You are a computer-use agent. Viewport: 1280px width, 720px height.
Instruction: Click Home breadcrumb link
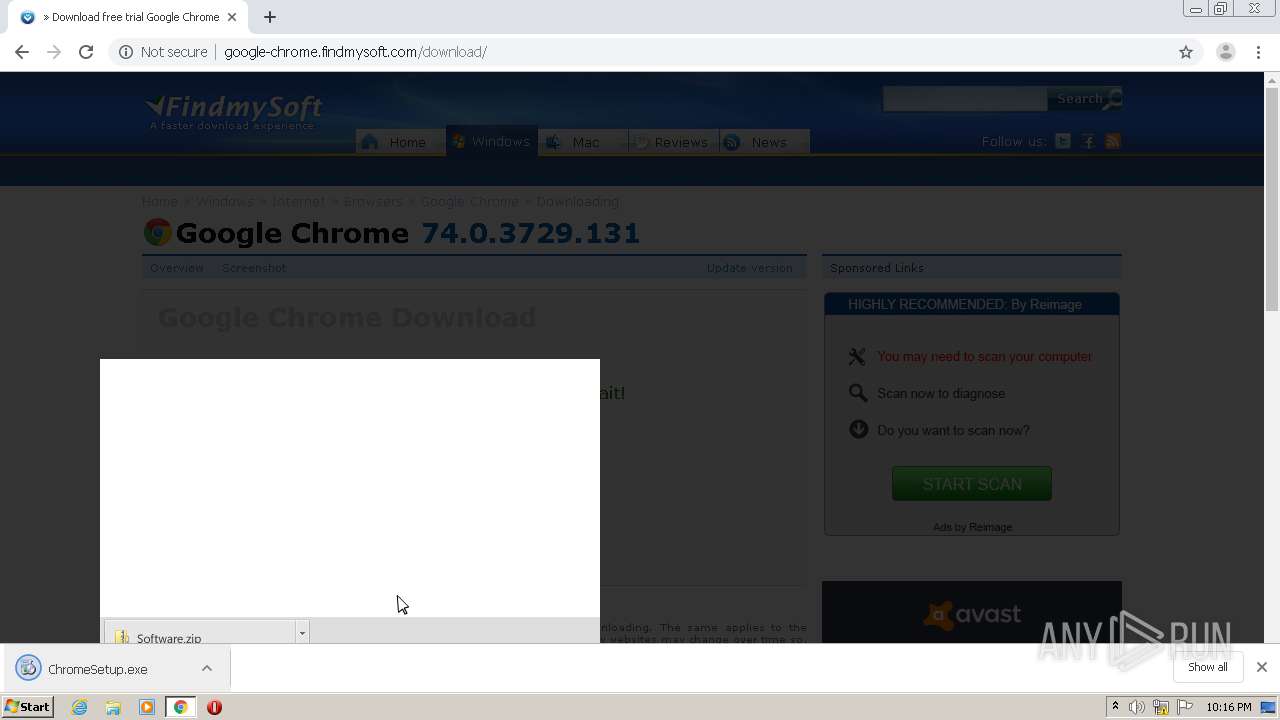[x=159, y=201]
